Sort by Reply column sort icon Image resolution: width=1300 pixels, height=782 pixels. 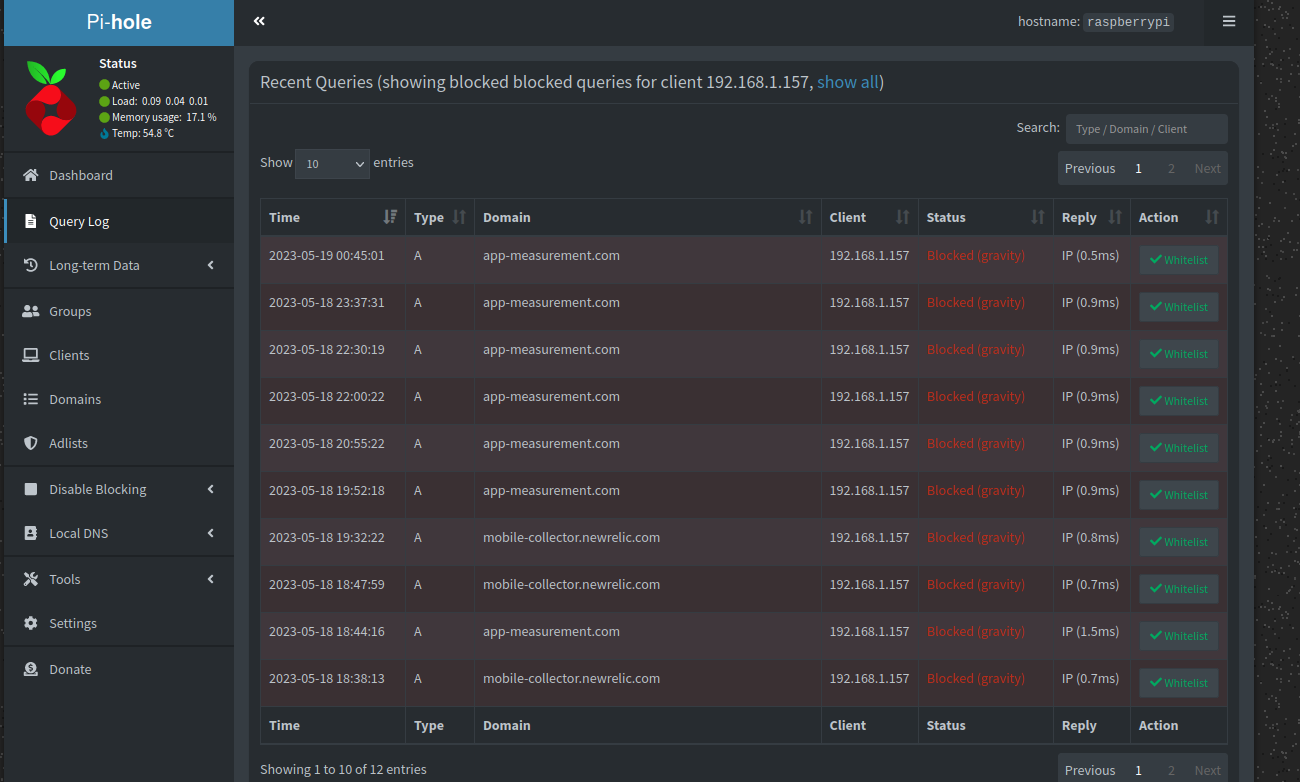click(x=1115, y=217)
